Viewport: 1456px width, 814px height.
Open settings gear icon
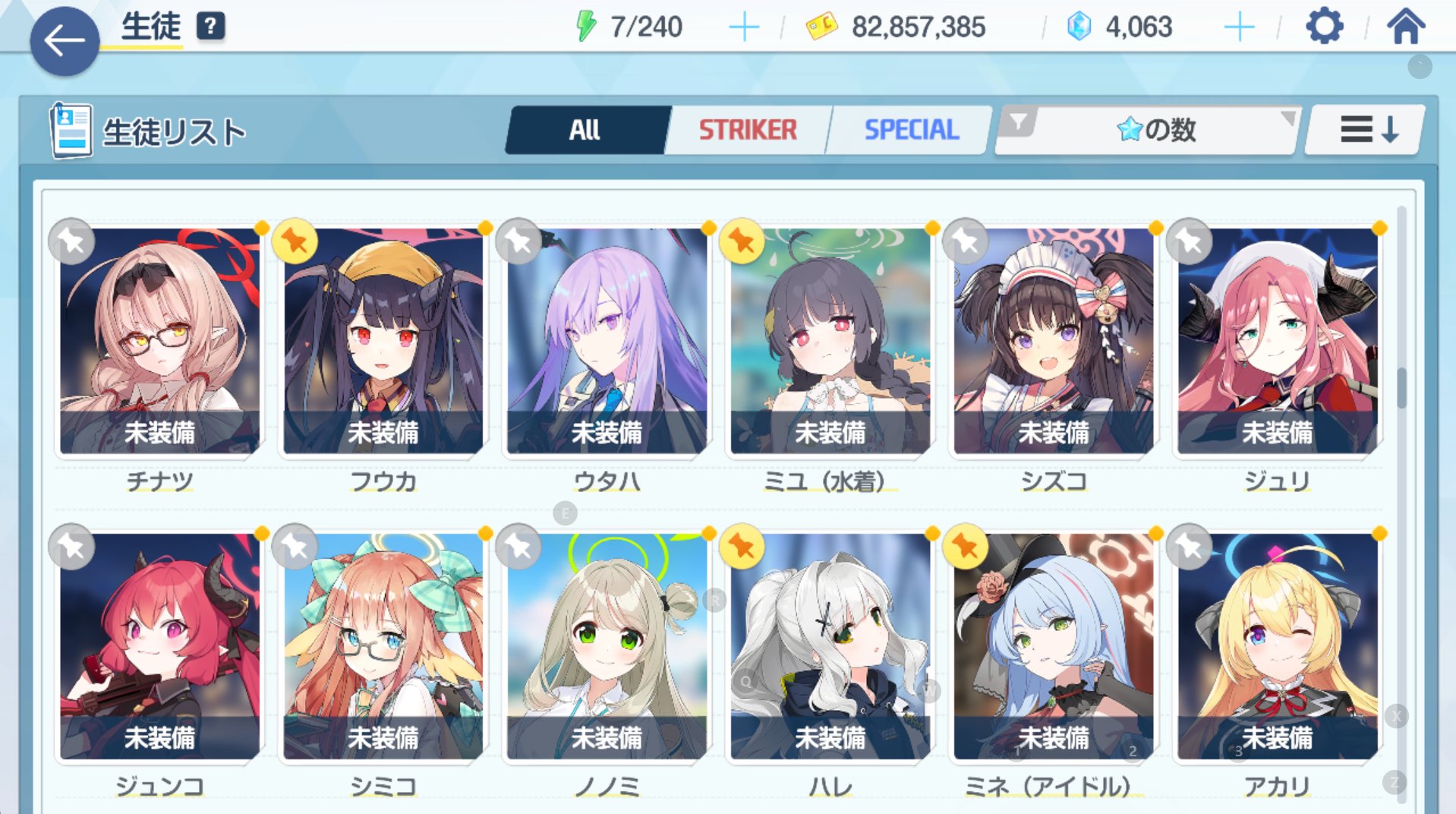pos(1325,27)
